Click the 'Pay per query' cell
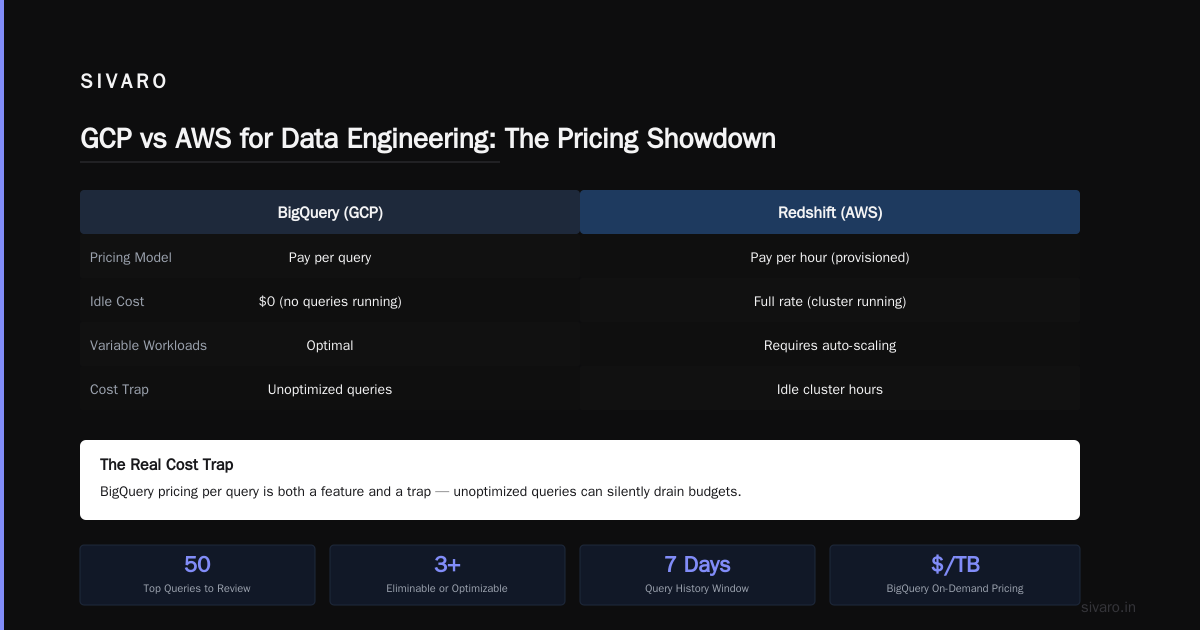The width and height of the screenshot is (1200, 630). pyautogui.click(x=330, y=257)
